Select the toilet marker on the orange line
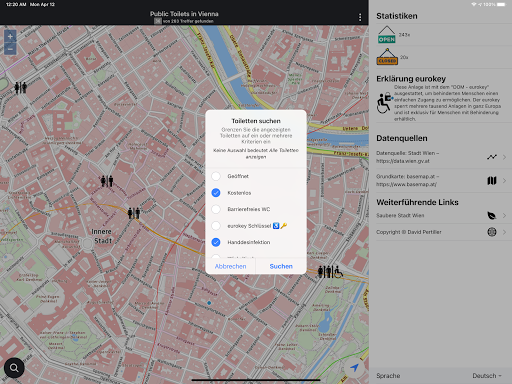 point(134,213)
